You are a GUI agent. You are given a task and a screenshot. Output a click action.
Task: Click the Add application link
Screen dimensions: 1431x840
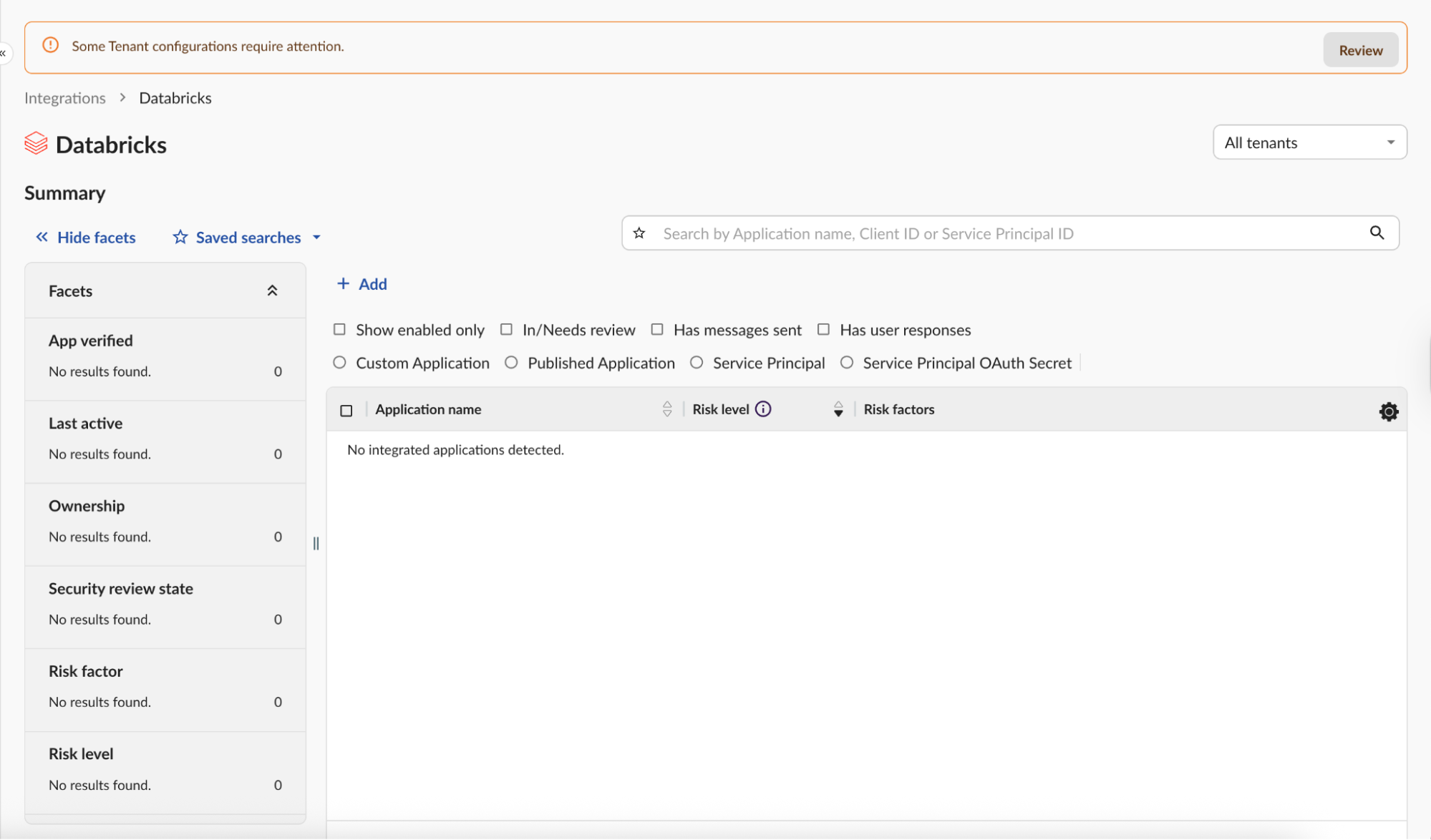[362, 284]
